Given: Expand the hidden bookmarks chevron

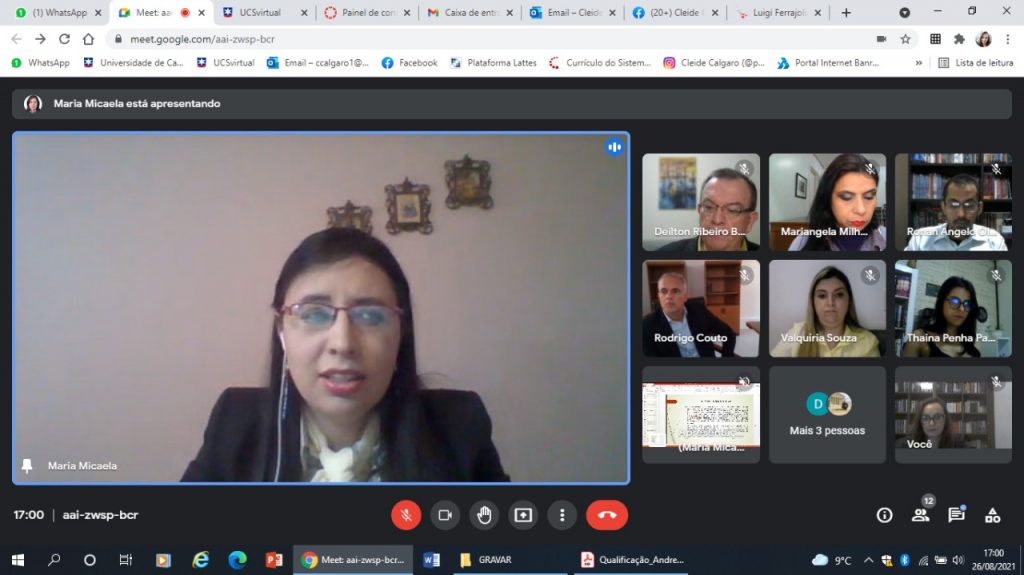Looking at the screenshot, I should (918, 63).
